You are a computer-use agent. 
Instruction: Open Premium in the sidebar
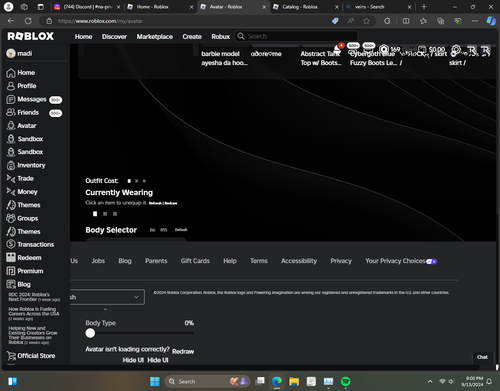(25, 271)
